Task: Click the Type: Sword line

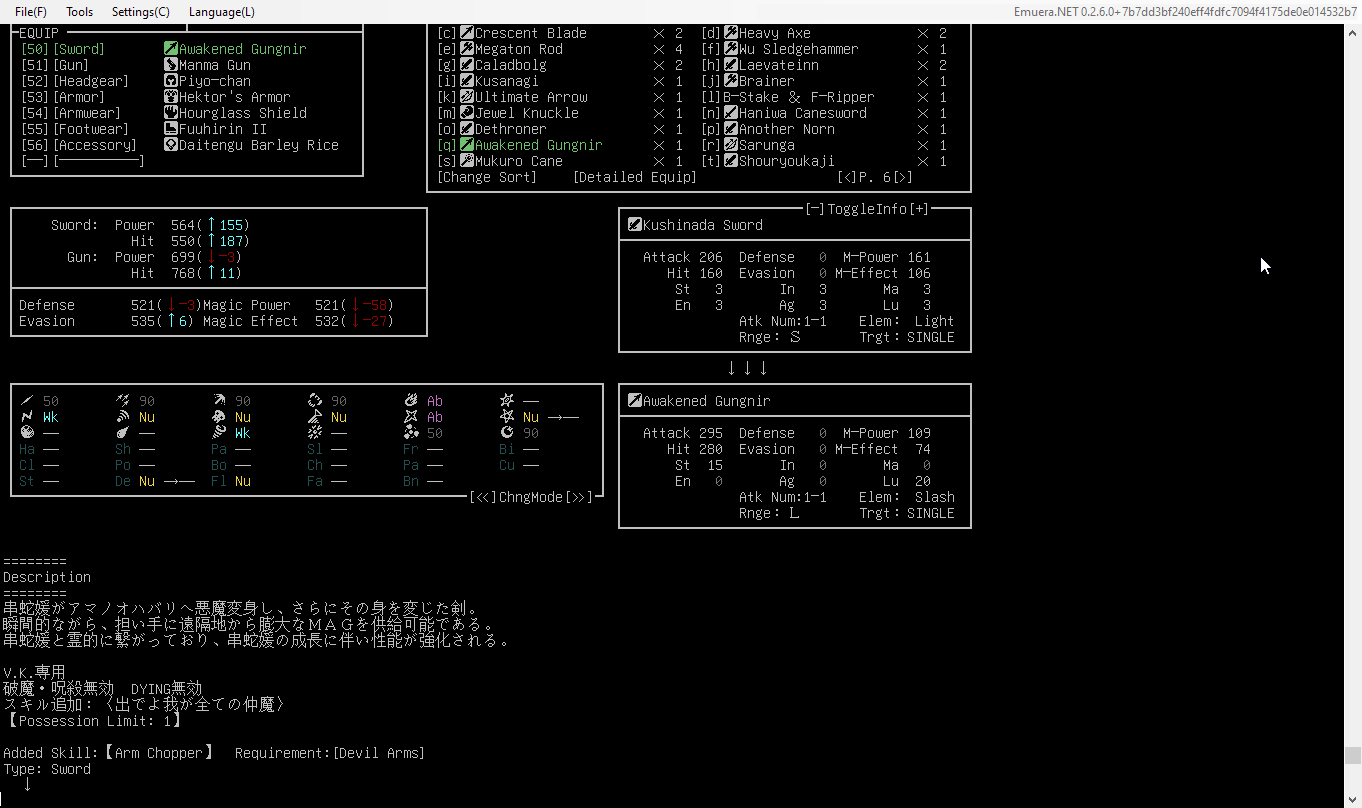Action: pos(47,769)
